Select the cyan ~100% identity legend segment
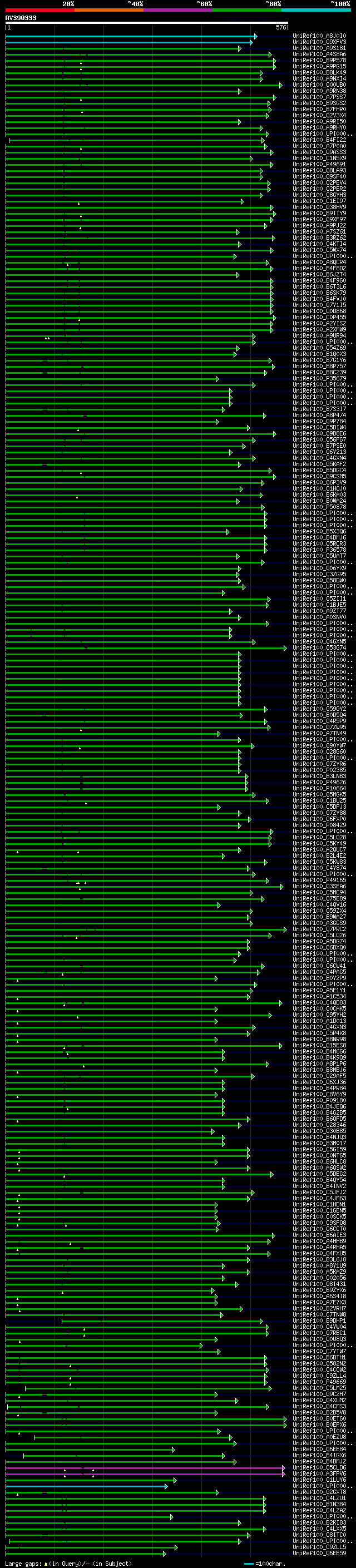This screenshot has height=1568, width=356. 316,10
